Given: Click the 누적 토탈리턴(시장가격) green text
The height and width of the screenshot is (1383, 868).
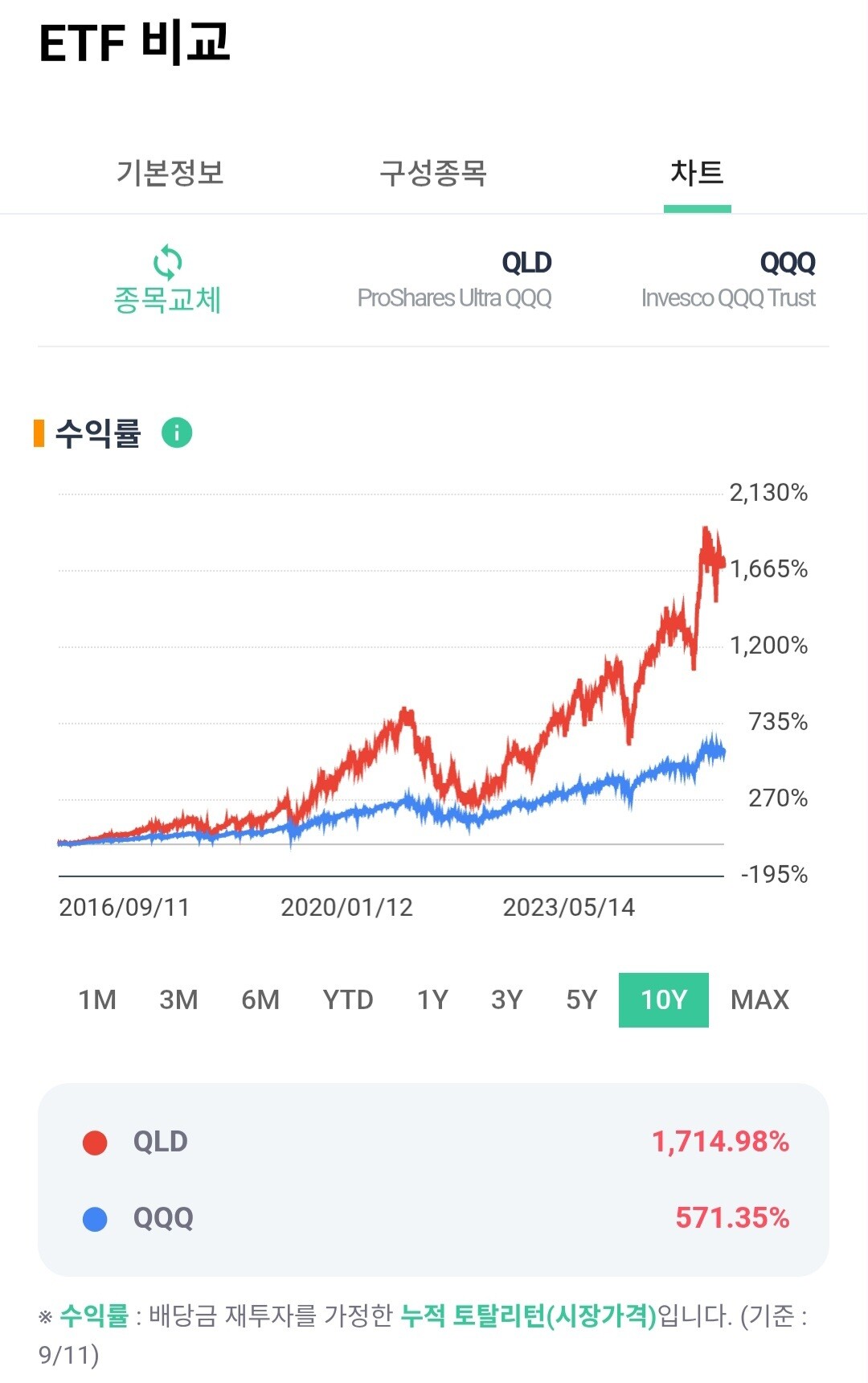Looking at the screenshot, I should coord(529,1316).
